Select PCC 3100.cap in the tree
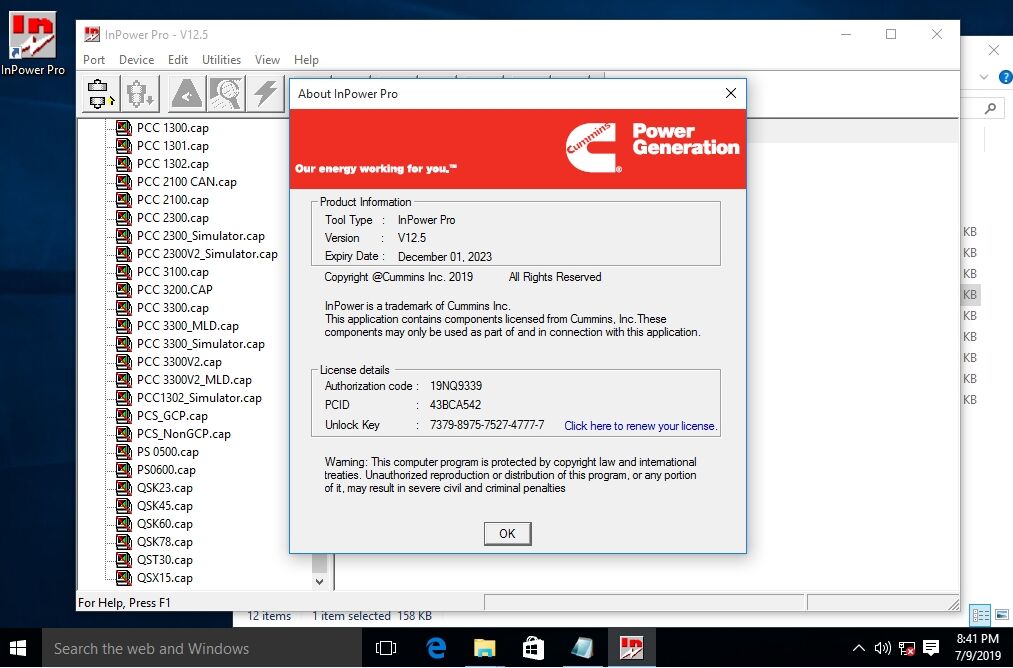 pyautogui.click(x=172, y=271)
